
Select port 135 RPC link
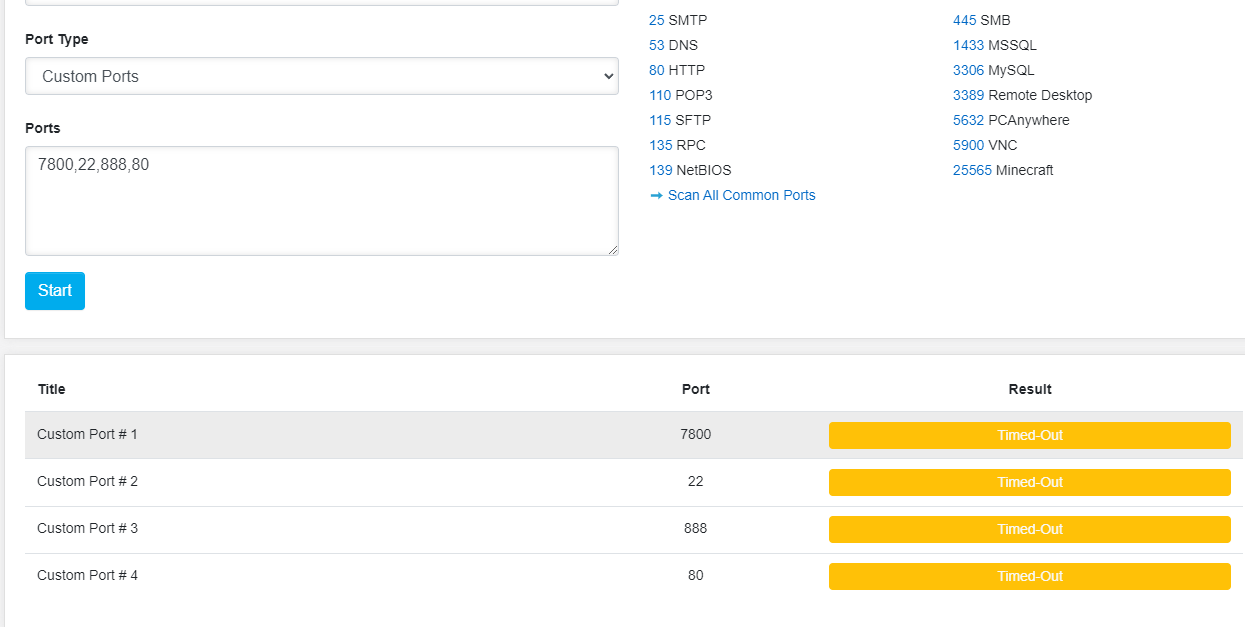660,145
